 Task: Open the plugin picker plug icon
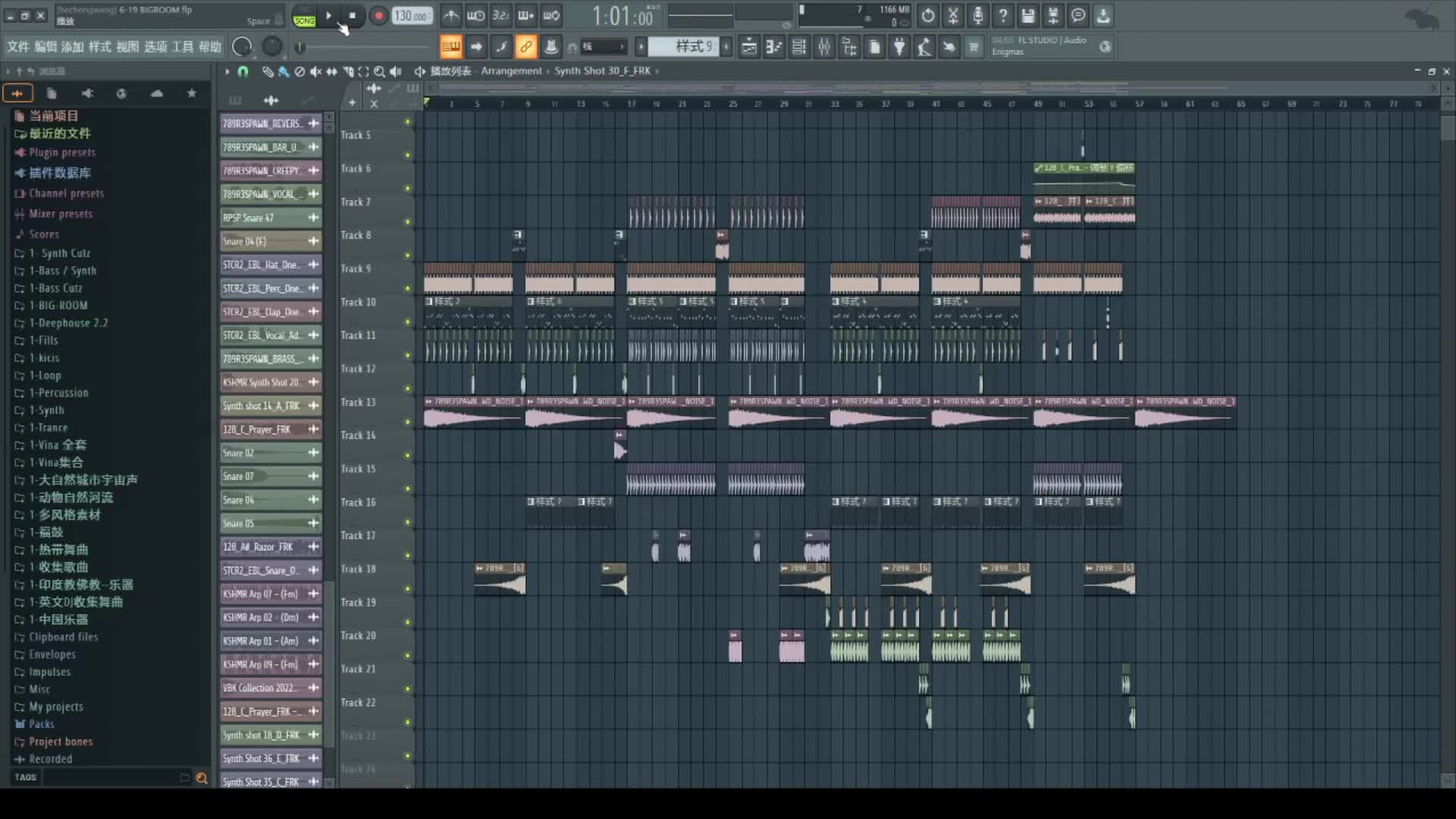tap(899, 47)
